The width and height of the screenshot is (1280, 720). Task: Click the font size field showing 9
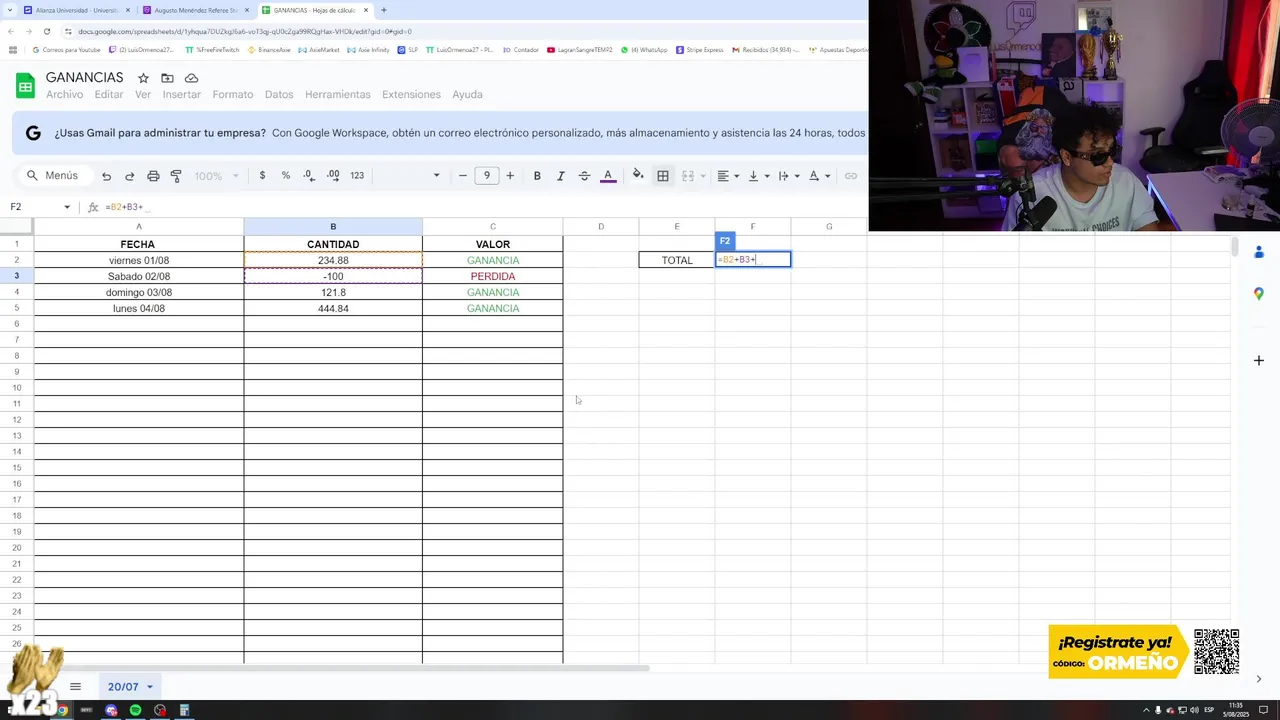(x=486, y=175)
